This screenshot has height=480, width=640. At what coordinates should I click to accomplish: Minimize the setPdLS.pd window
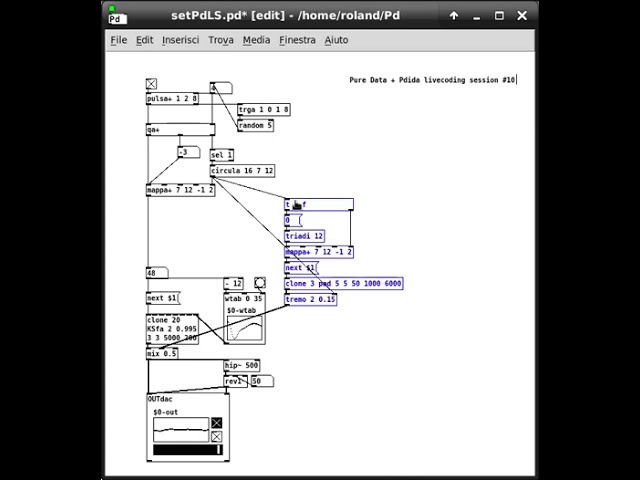pos(477,16)
